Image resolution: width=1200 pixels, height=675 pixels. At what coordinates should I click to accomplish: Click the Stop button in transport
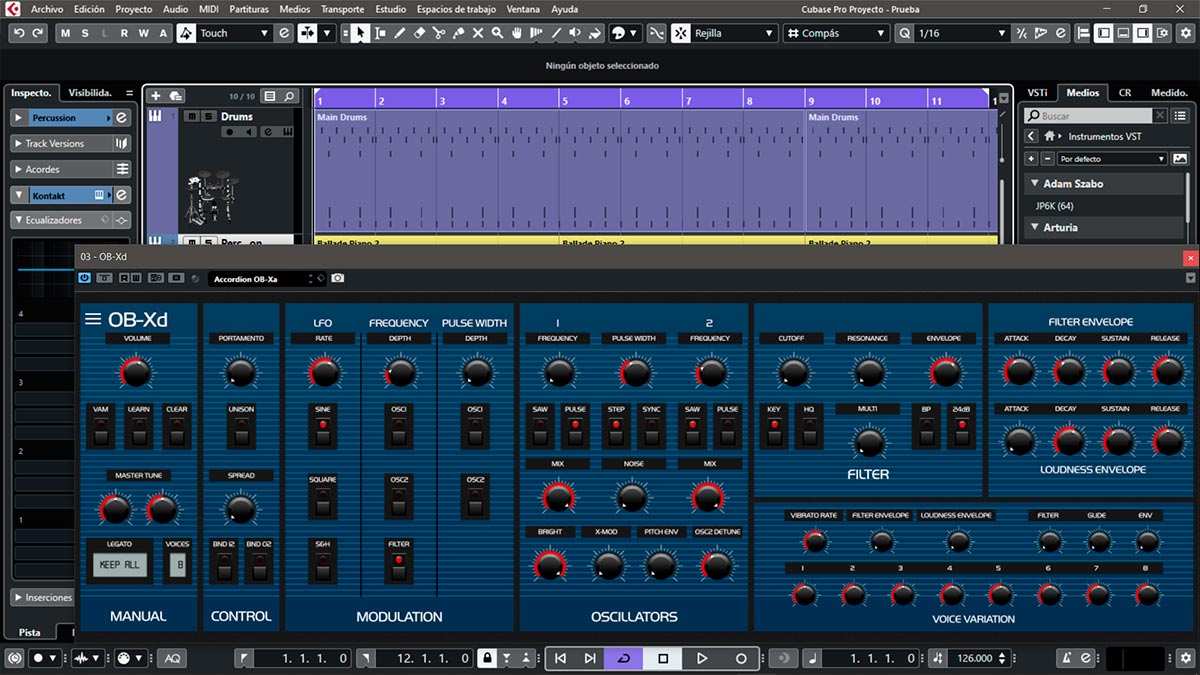coord(663,658)
